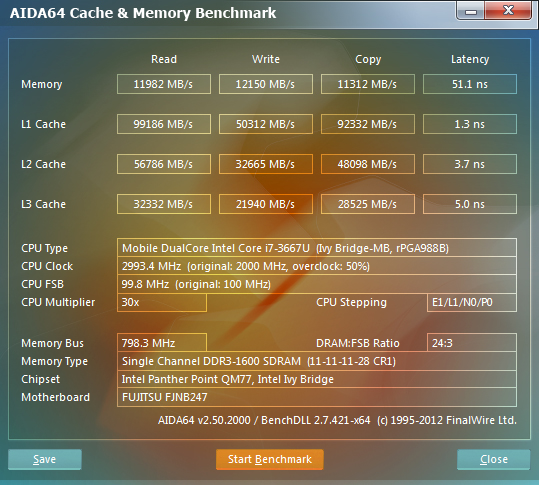Screen dimensions: 539x485
Task: Click the Motherboard FUJITSU FJNB247 field
Action: tap(317, 397)
